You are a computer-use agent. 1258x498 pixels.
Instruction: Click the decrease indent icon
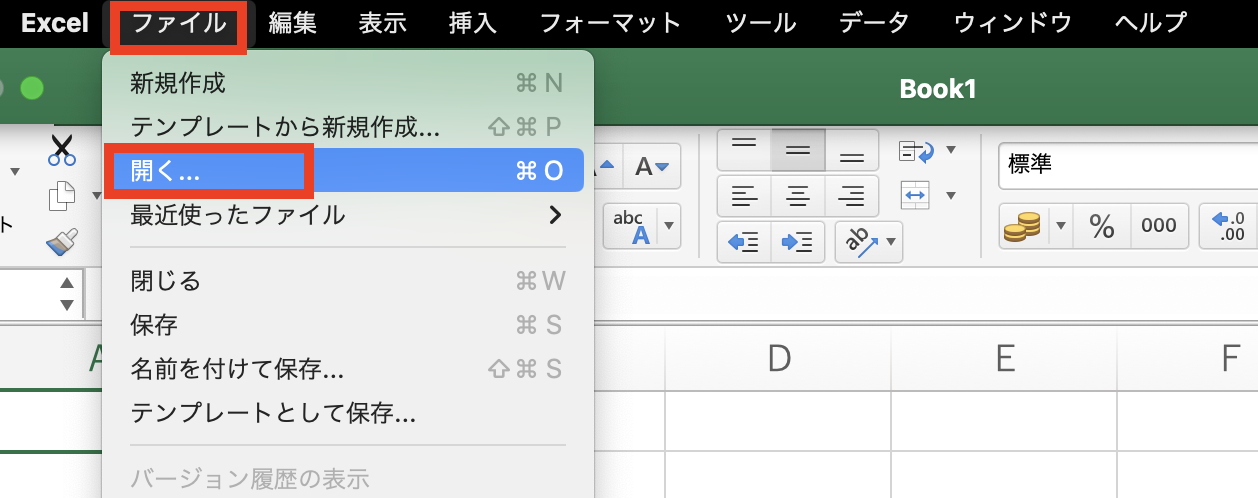pyautogui.click(x=744, y=241)
